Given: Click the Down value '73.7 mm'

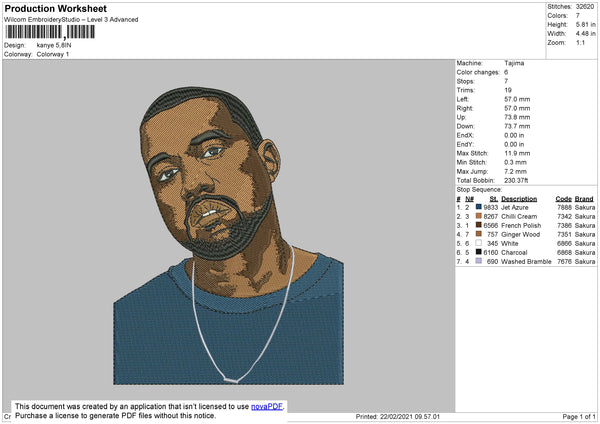Looking at the screenshot, I should click(x=517, y=126).
